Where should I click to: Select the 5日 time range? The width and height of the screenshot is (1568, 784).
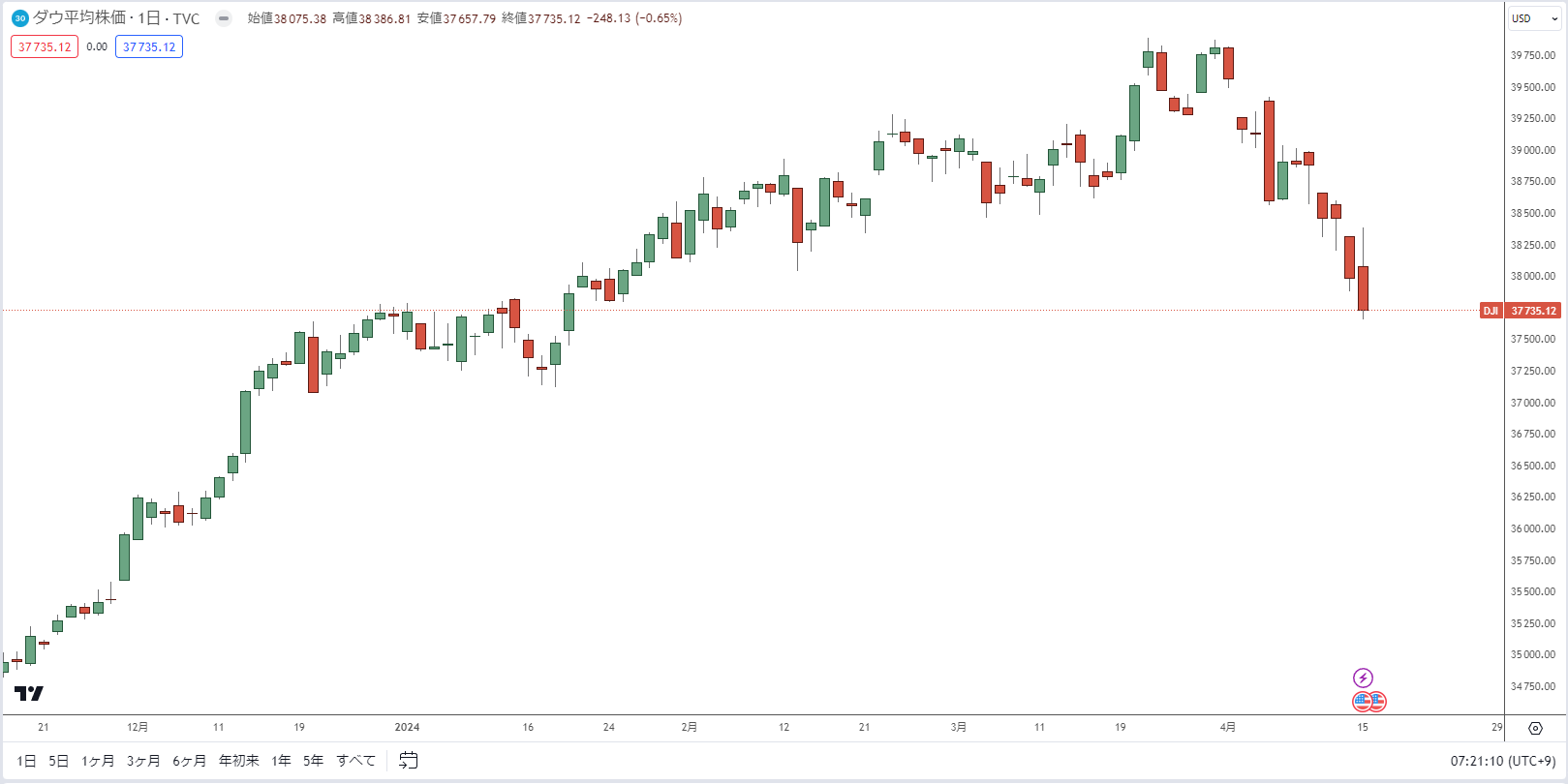(59, 761)
